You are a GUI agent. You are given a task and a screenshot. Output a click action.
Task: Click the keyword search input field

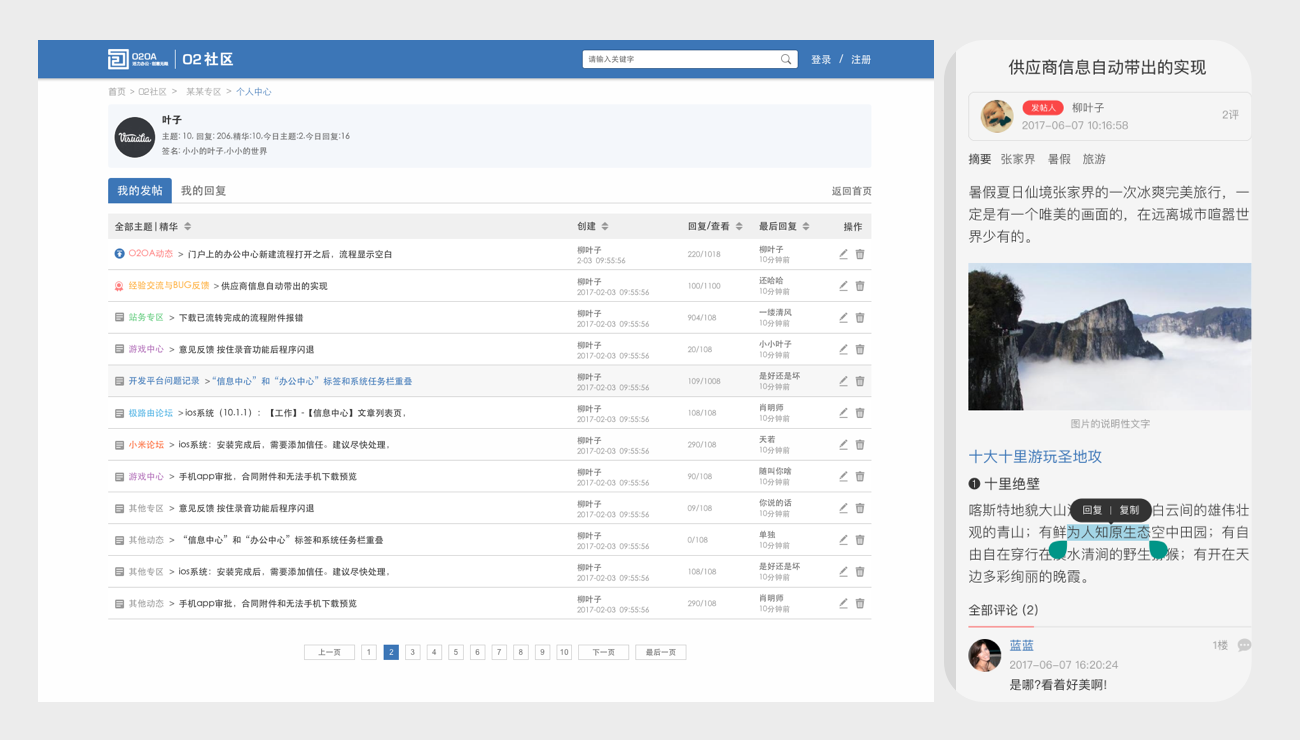(x=680, y=59)
